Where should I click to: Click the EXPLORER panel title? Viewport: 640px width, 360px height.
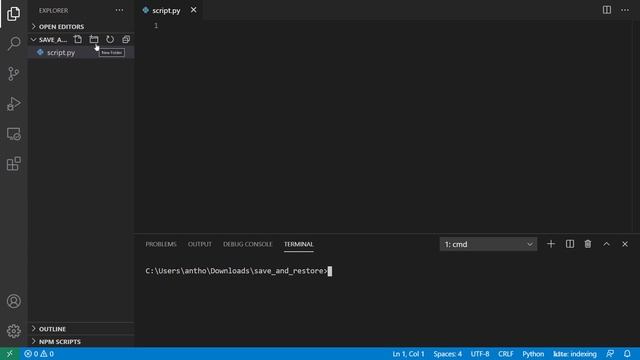click(53, 10)
